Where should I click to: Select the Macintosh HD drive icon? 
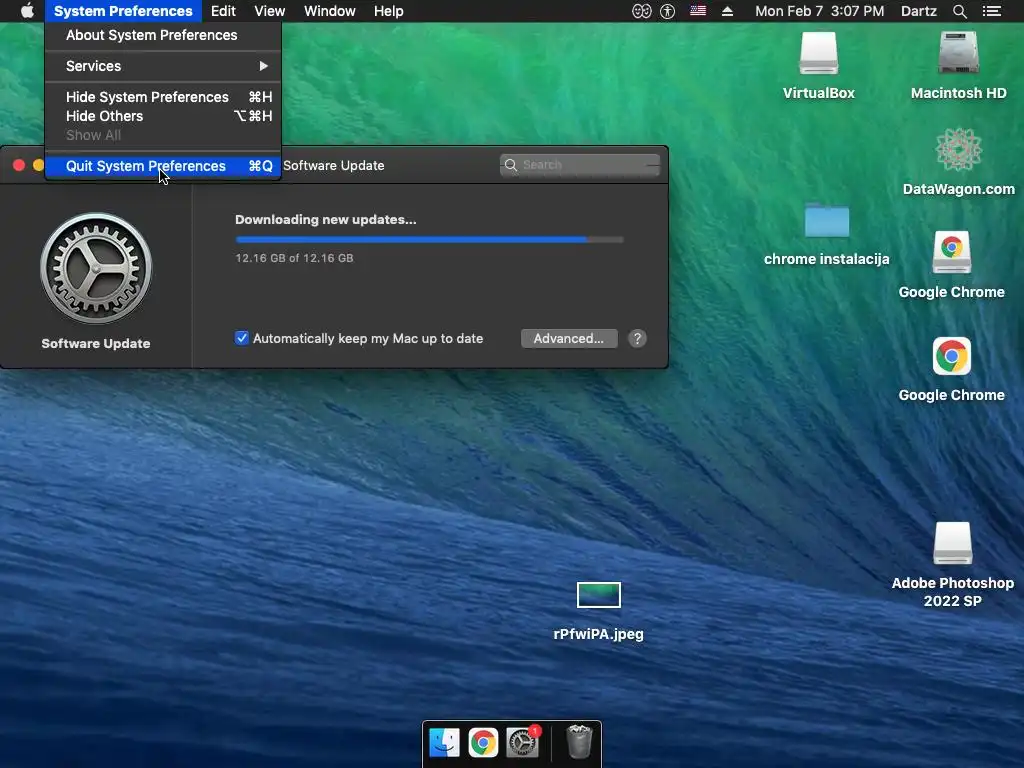click(958, 54)
